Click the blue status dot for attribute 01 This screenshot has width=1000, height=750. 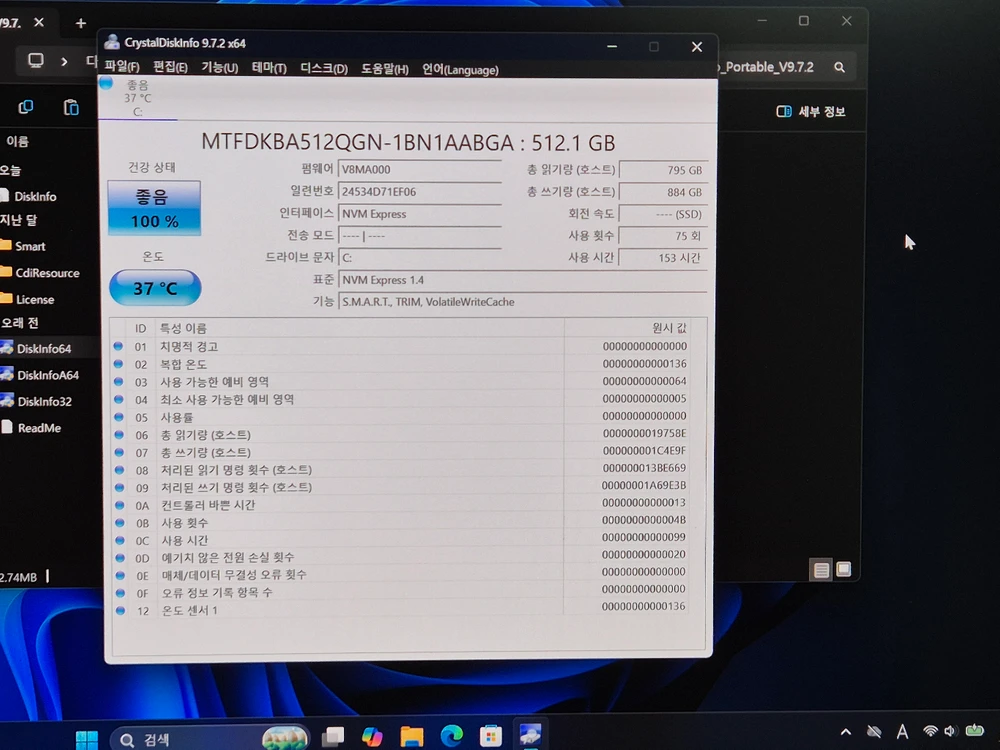tap(118, 346)
